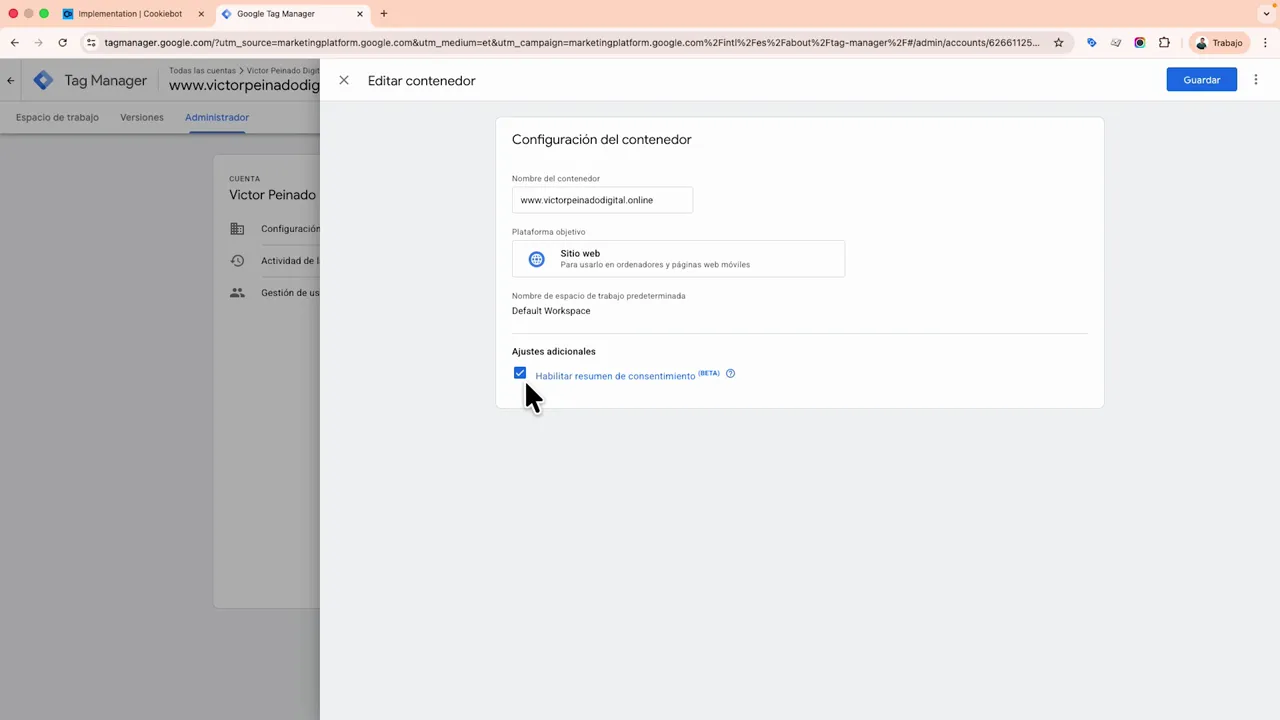
Task: View site information icon in address bar
Action: click(91, 43)
